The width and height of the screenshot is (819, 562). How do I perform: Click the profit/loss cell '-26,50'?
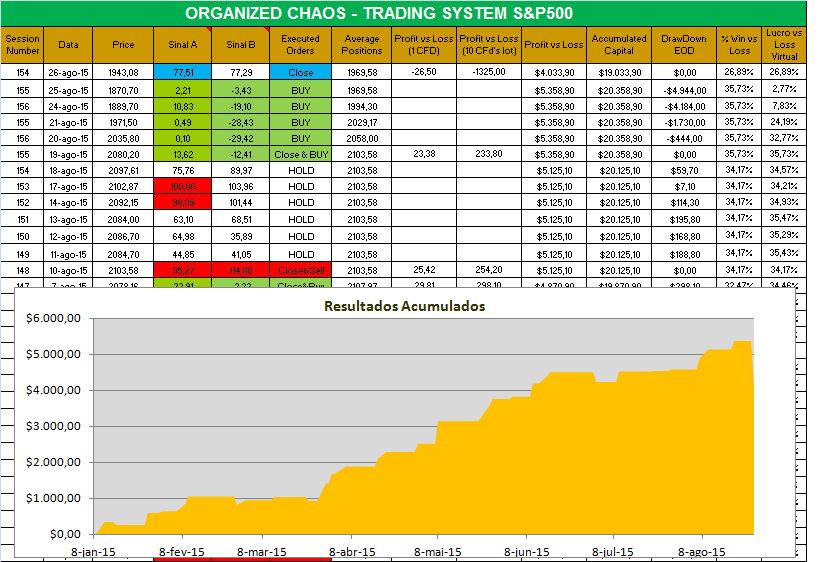click(424, 72)
